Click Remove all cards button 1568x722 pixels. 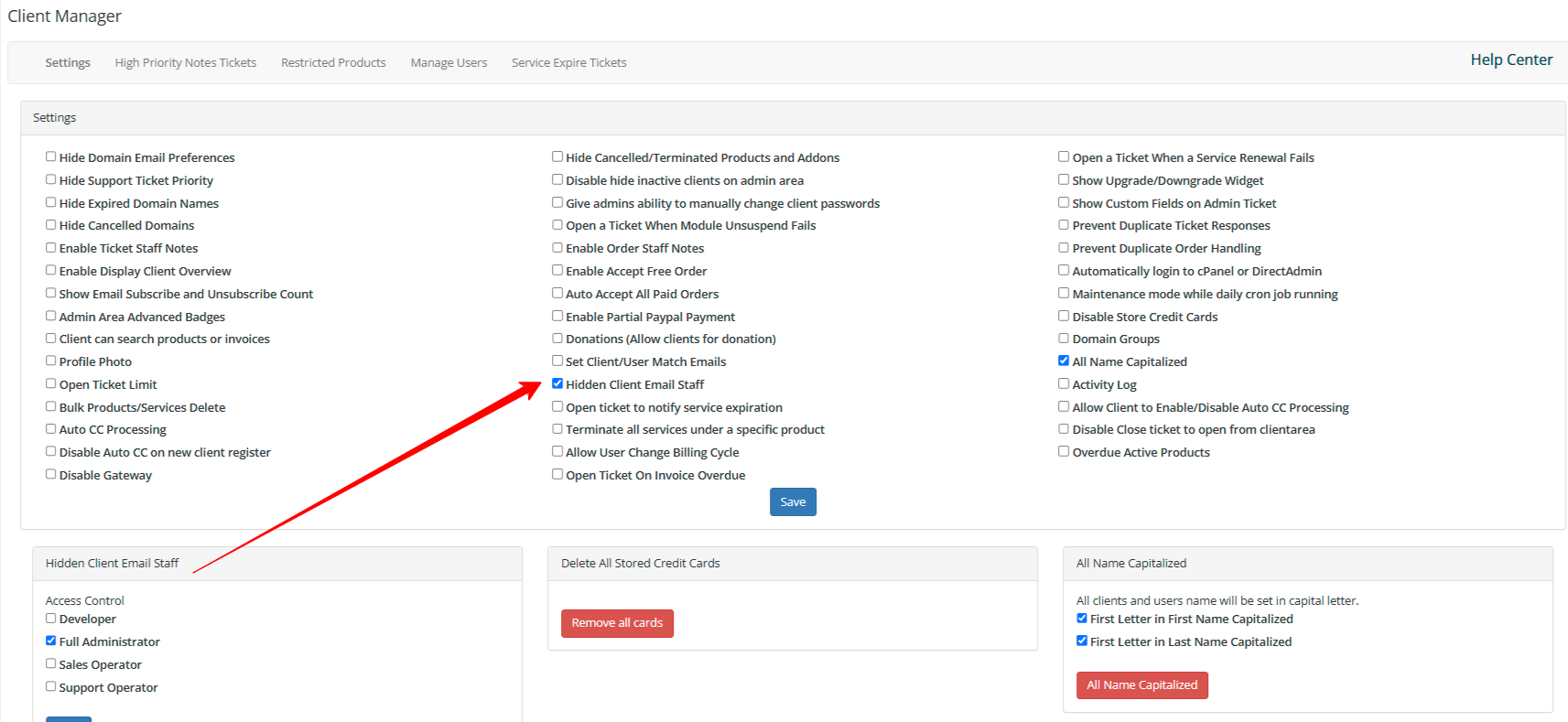pyautogui.click(x=617, y=623)
